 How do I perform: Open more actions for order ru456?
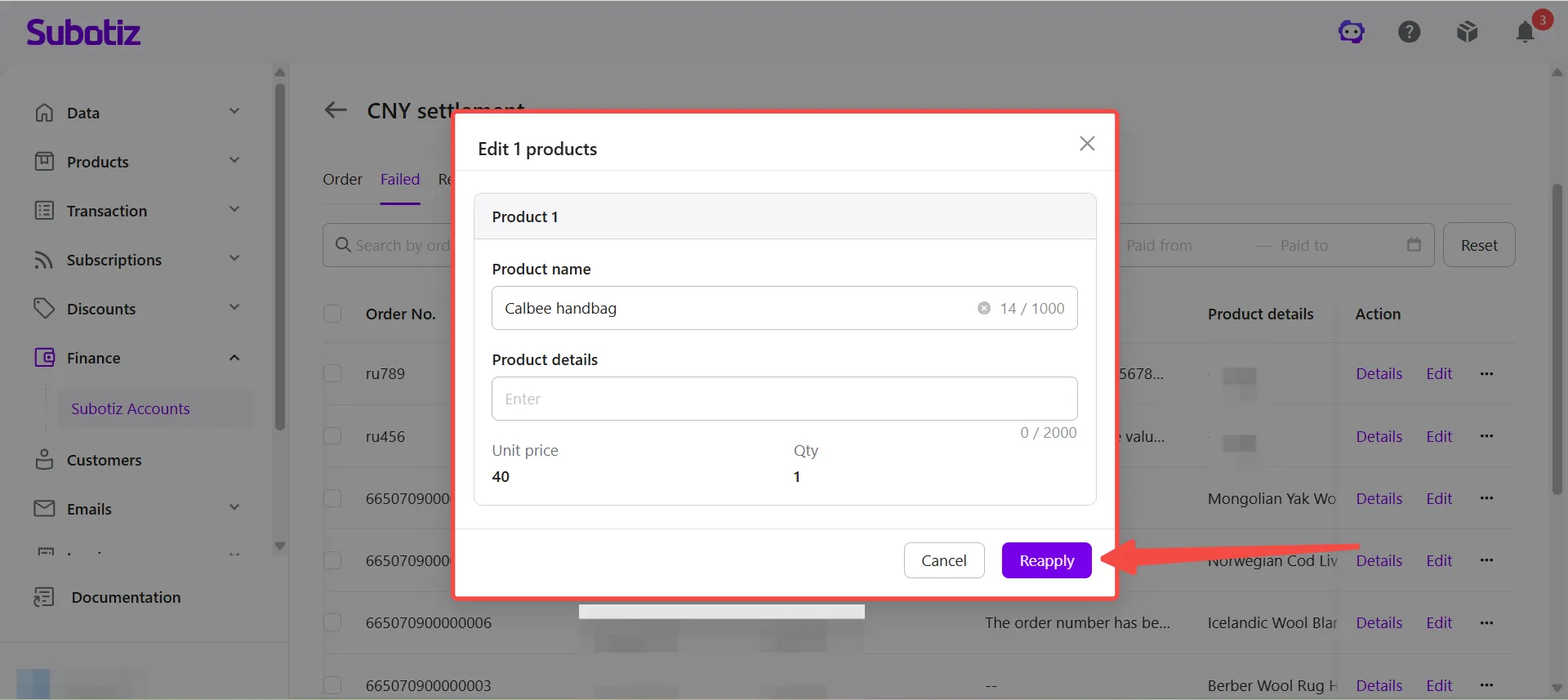pos(1486,436)
